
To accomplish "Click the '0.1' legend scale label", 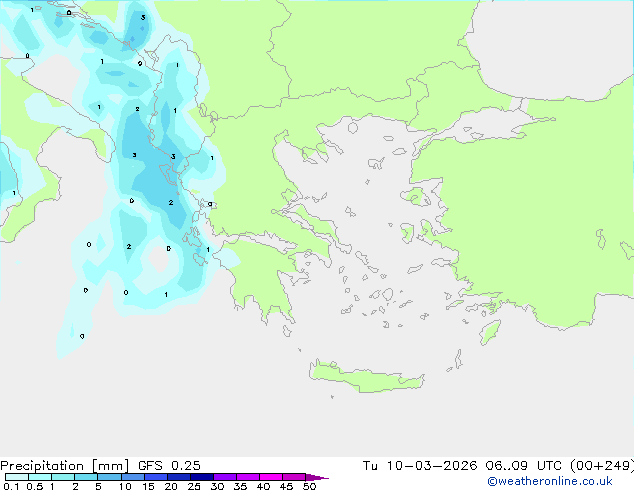I will tap(11, 486).
